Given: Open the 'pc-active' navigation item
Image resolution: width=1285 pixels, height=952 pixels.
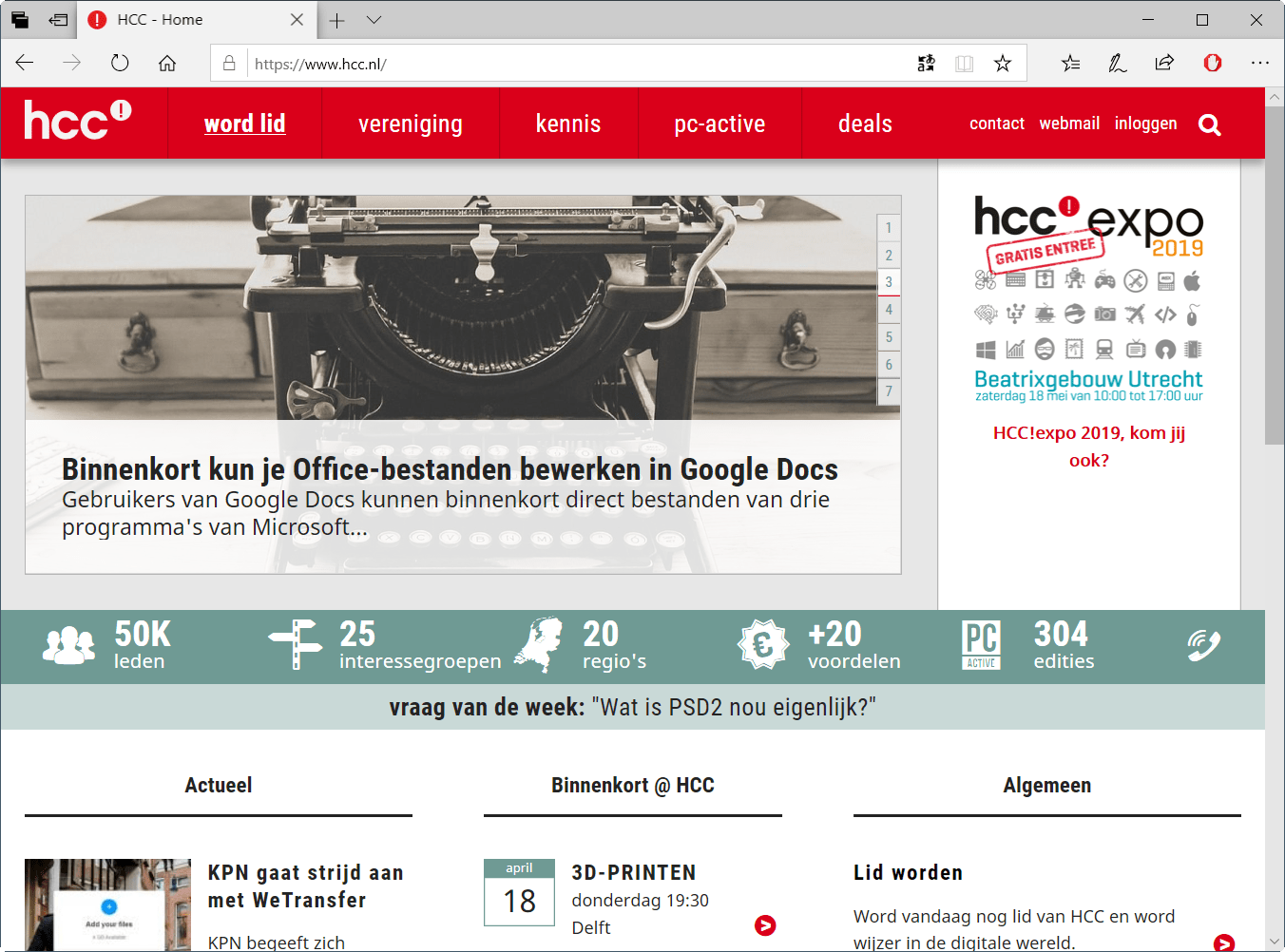Looking at the screenshot, I should pyautogui.click(x=719, y=124).
